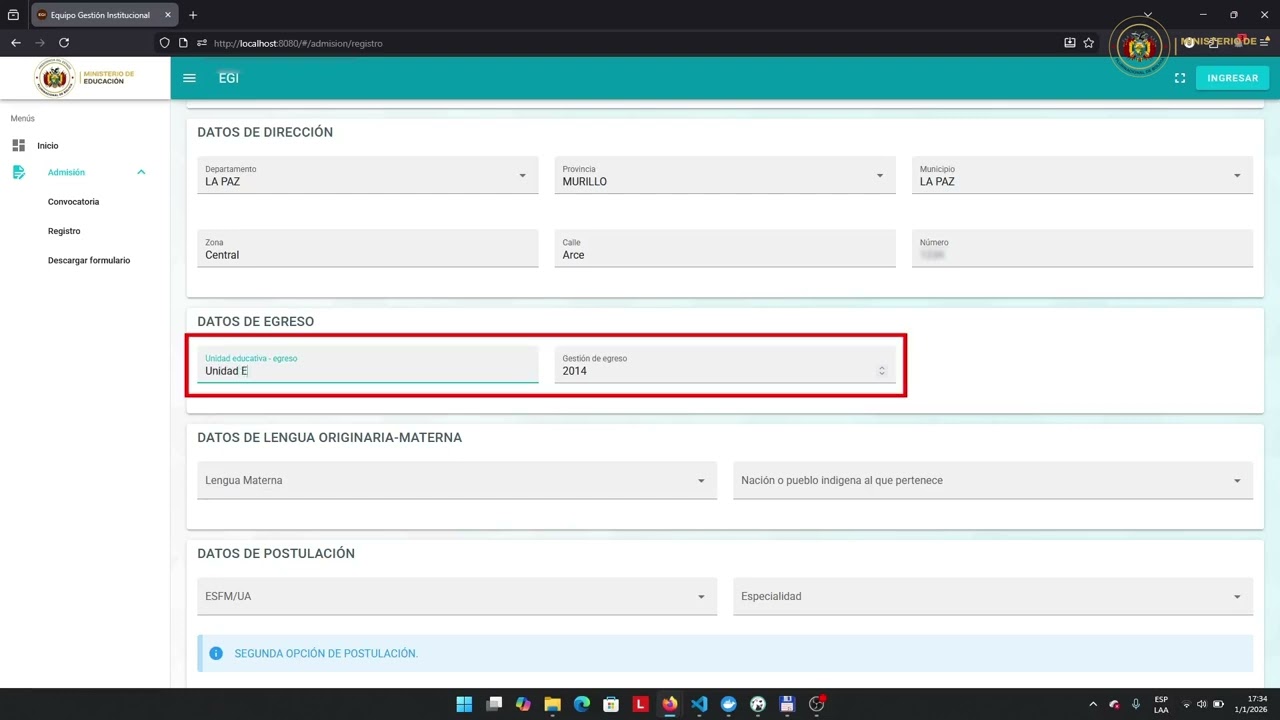Viewport: 1280px width, 720px height.
Task: Click 'SEGUNDA OPCIÓN DE POSTULACIÓN.' text
Action: pyautogui.click(x=326, y=653)
